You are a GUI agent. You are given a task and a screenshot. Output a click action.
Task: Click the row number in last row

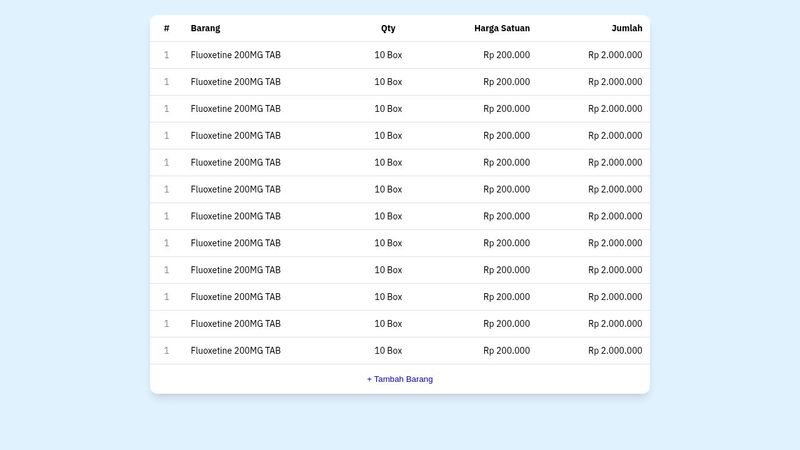click(x=166, y=351)
